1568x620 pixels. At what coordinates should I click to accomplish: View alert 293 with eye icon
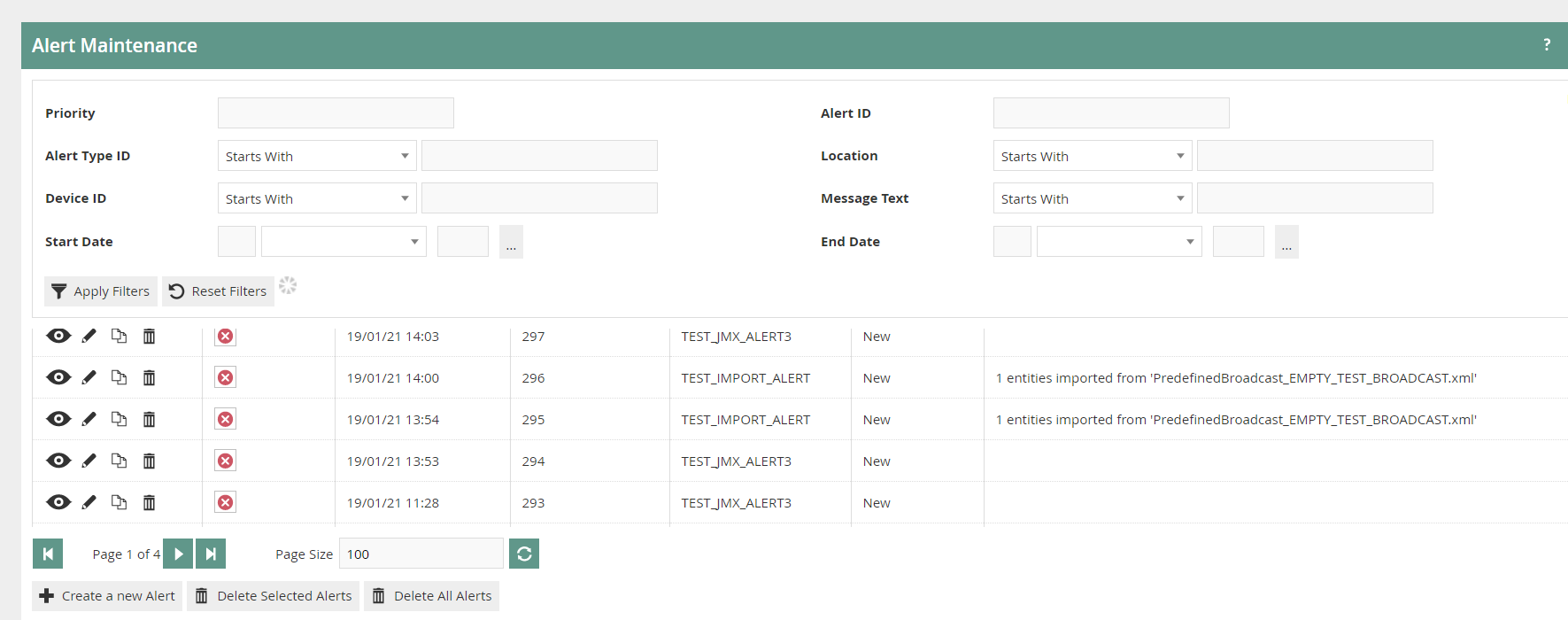point(58,502)
